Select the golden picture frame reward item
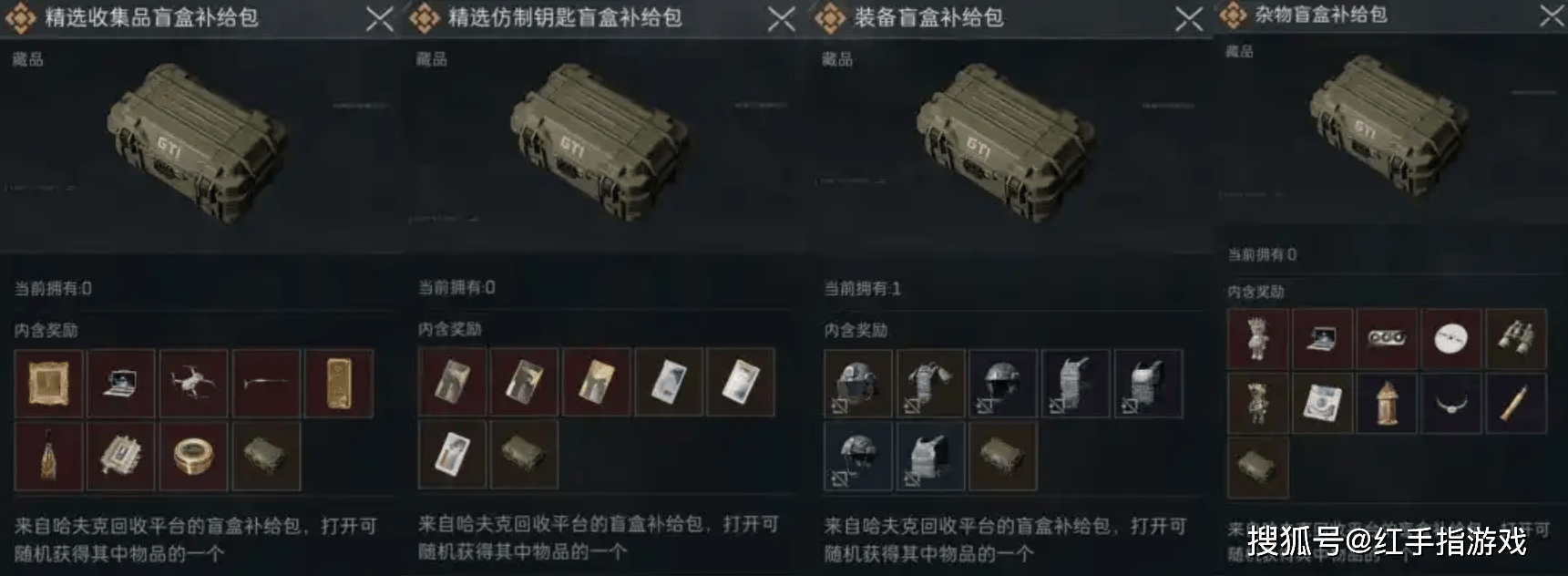The height and width of the screenshot is (576, 1568). pyautogui.click(x=48, y=383)
